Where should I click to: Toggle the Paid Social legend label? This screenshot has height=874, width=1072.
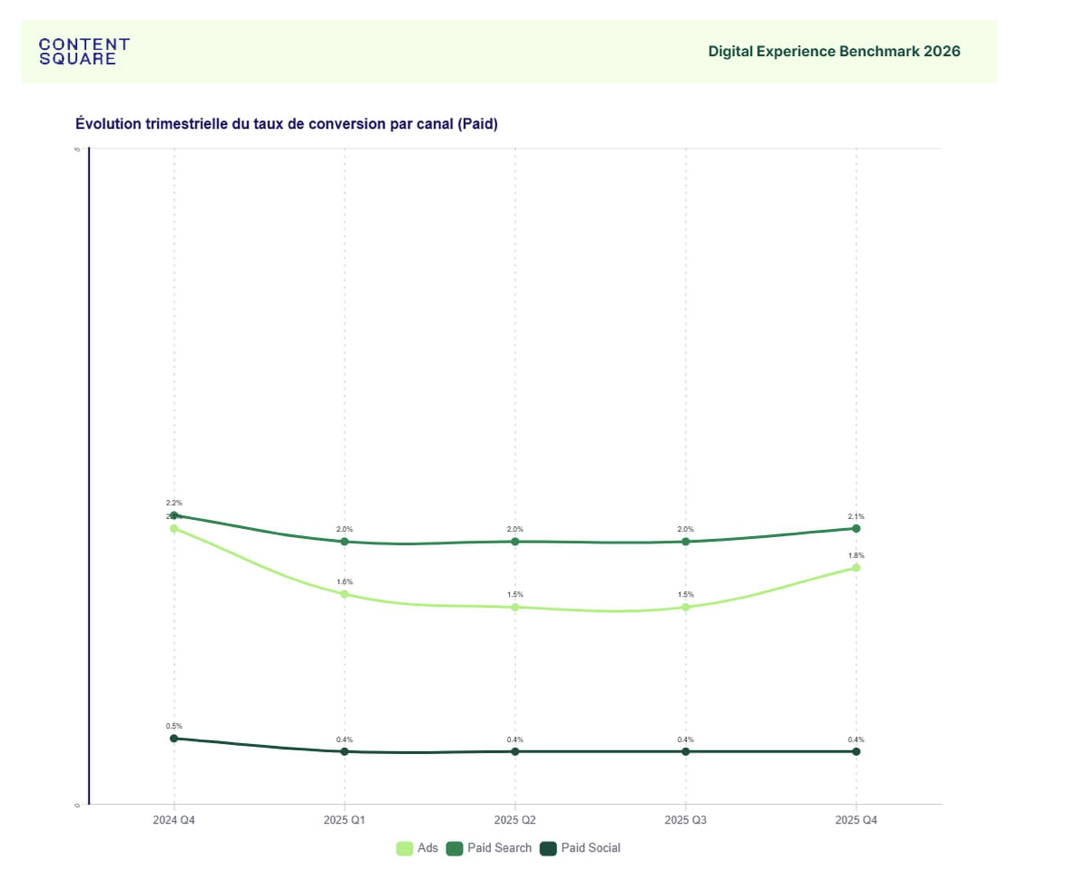pyautogui.click(x=591, y=848)
